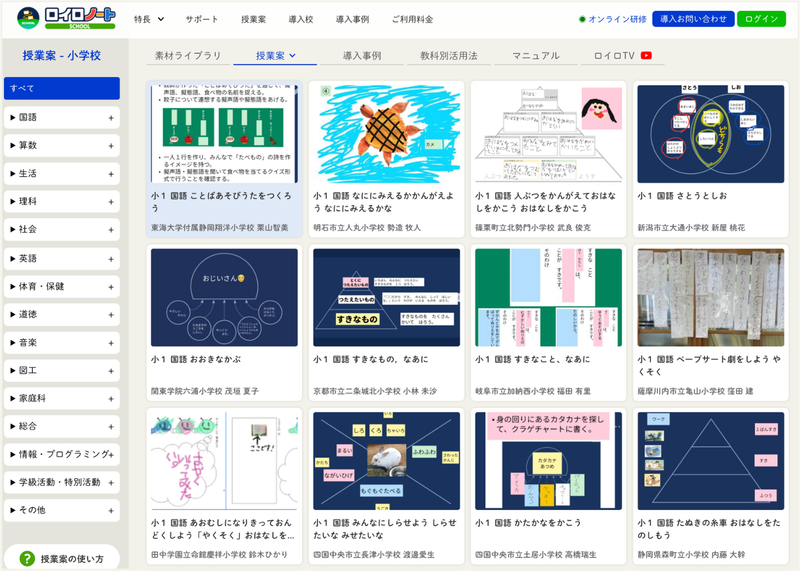Open the caterpillar drawing thumbnail

pyautogui.click(x=224, y=461)
